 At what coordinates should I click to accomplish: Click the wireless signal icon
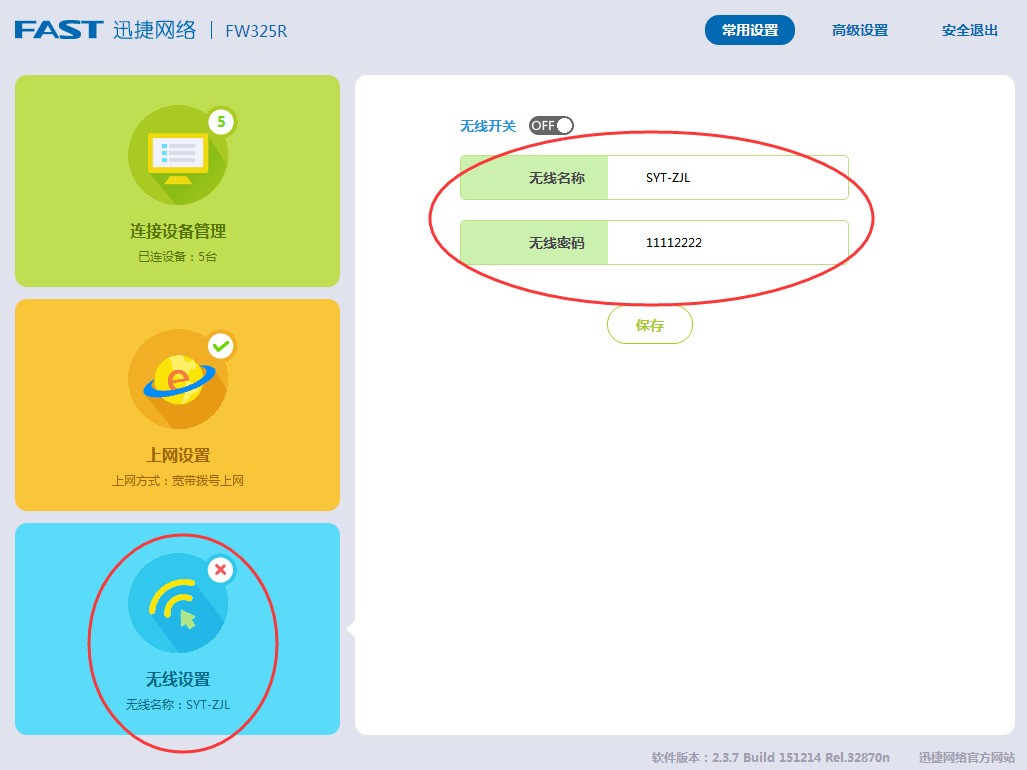[178, 603]
